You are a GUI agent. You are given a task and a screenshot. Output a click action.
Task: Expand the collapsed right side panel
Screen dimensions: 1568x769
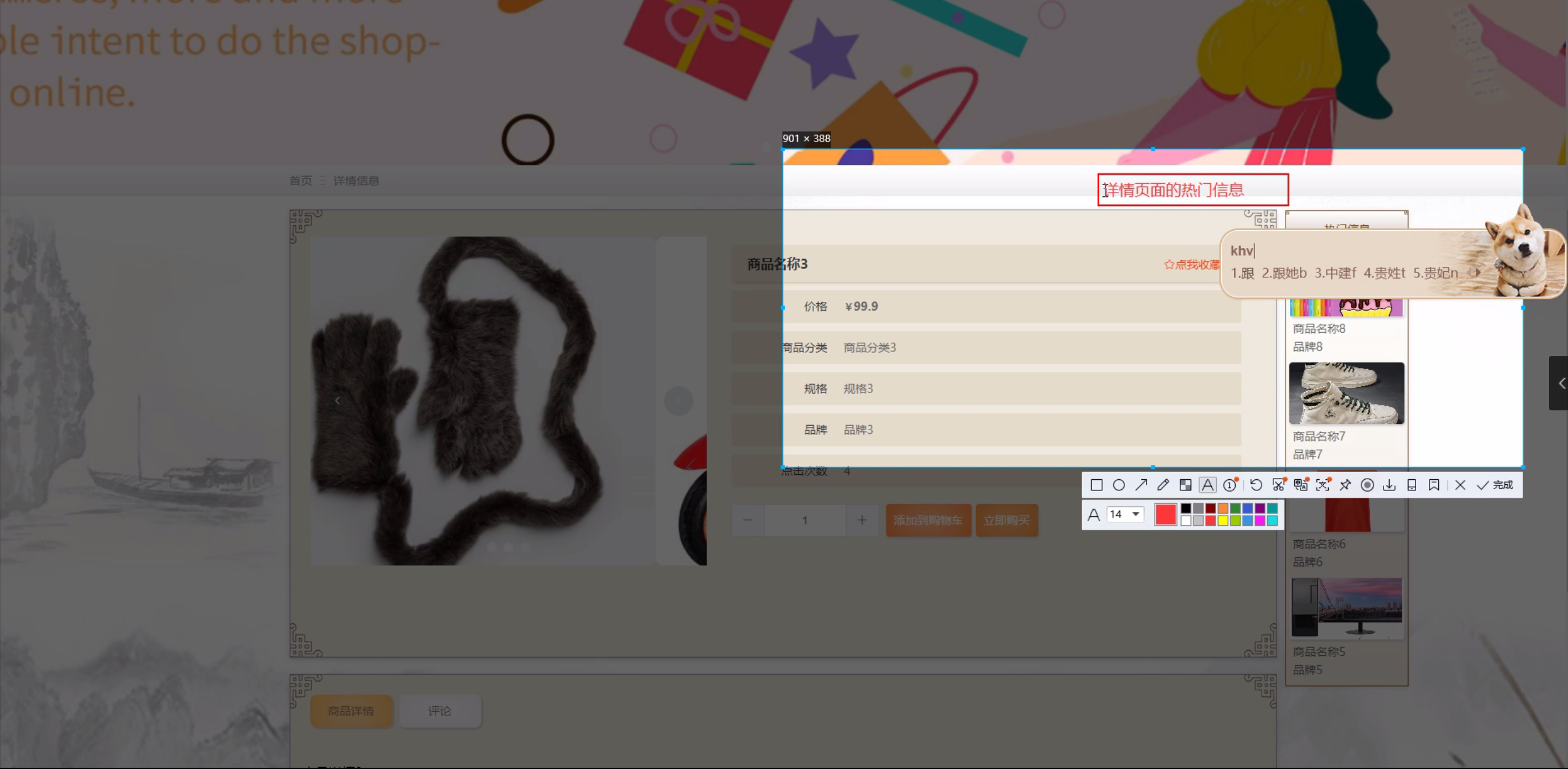pyautogui.click(x=1561, y=383)
